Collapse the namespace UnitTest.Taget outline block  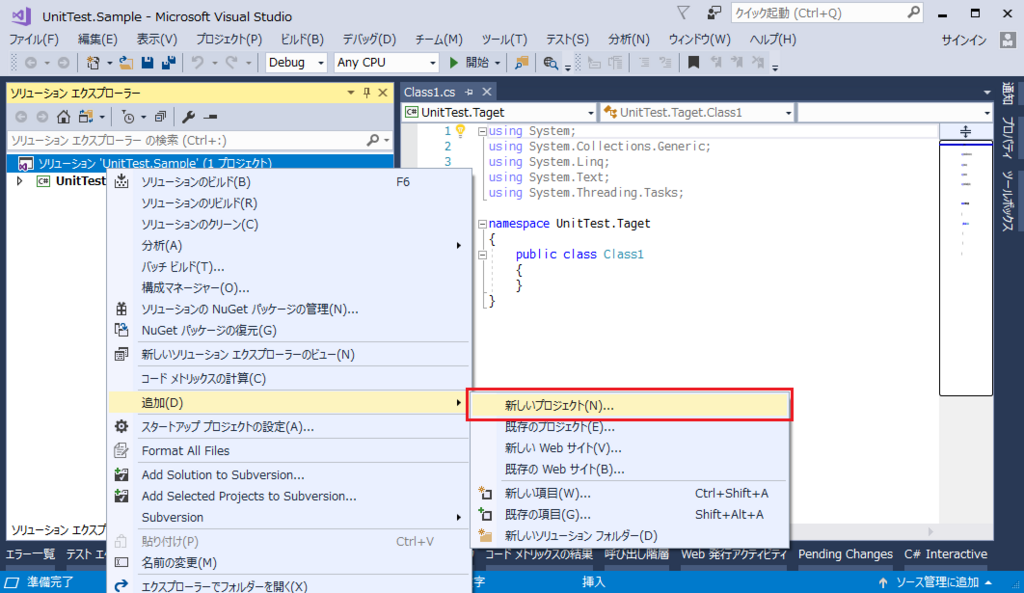[482, 223]
